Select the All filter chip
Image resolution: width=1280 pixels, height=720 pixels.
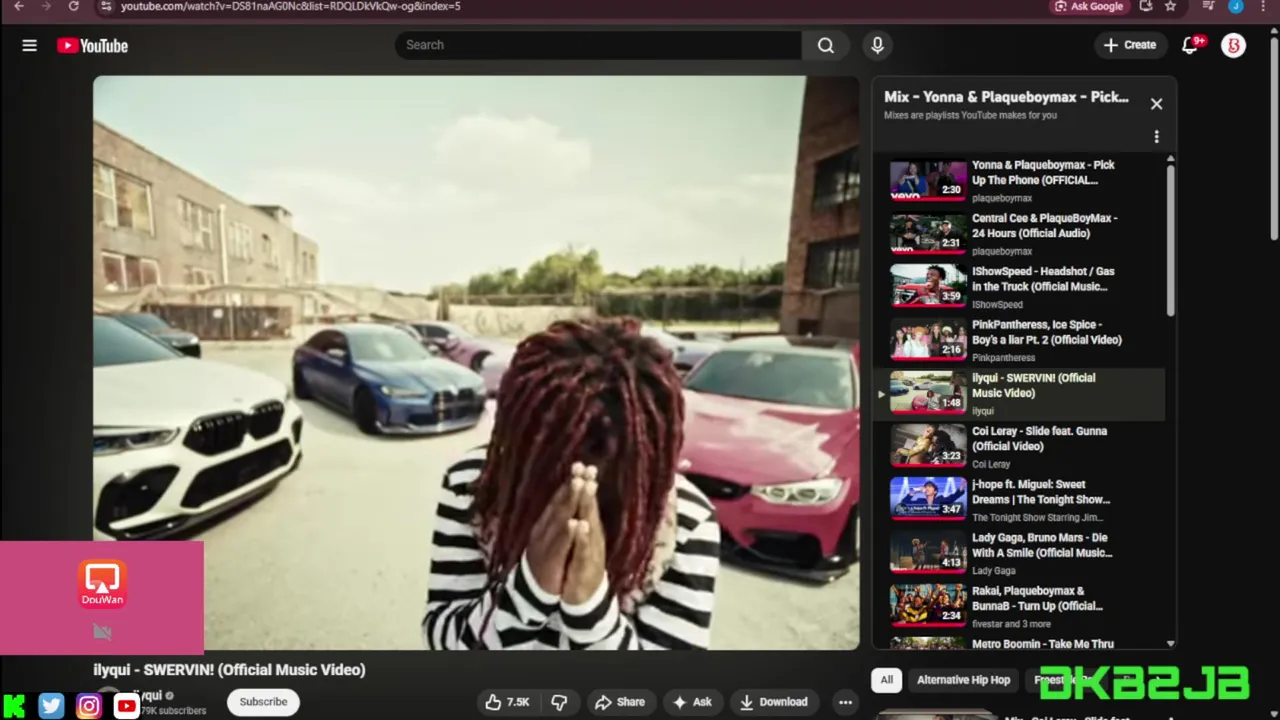tap(886, 680)
